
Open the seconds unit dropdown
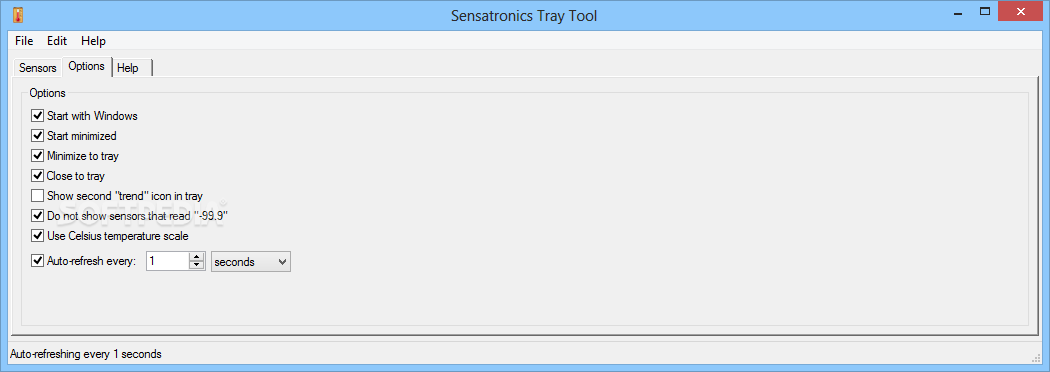coord(251,262)
